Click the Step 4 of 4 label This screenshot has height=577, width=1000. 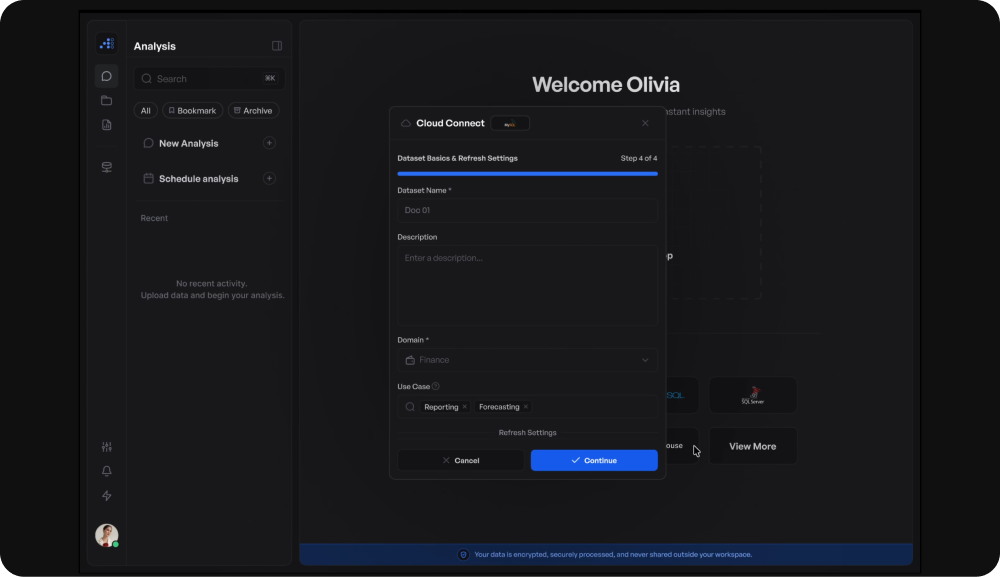(x=639, y=158)
